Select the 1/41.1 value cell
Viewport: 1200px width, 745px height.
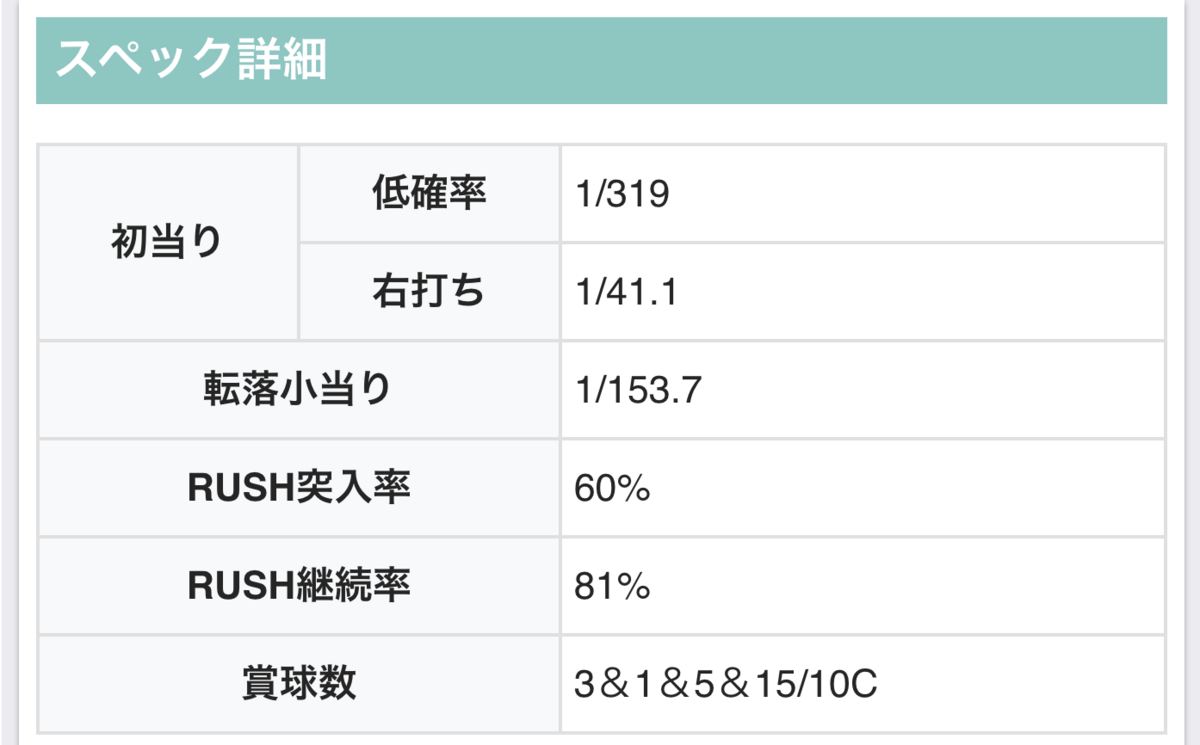(x=862, y=291)
